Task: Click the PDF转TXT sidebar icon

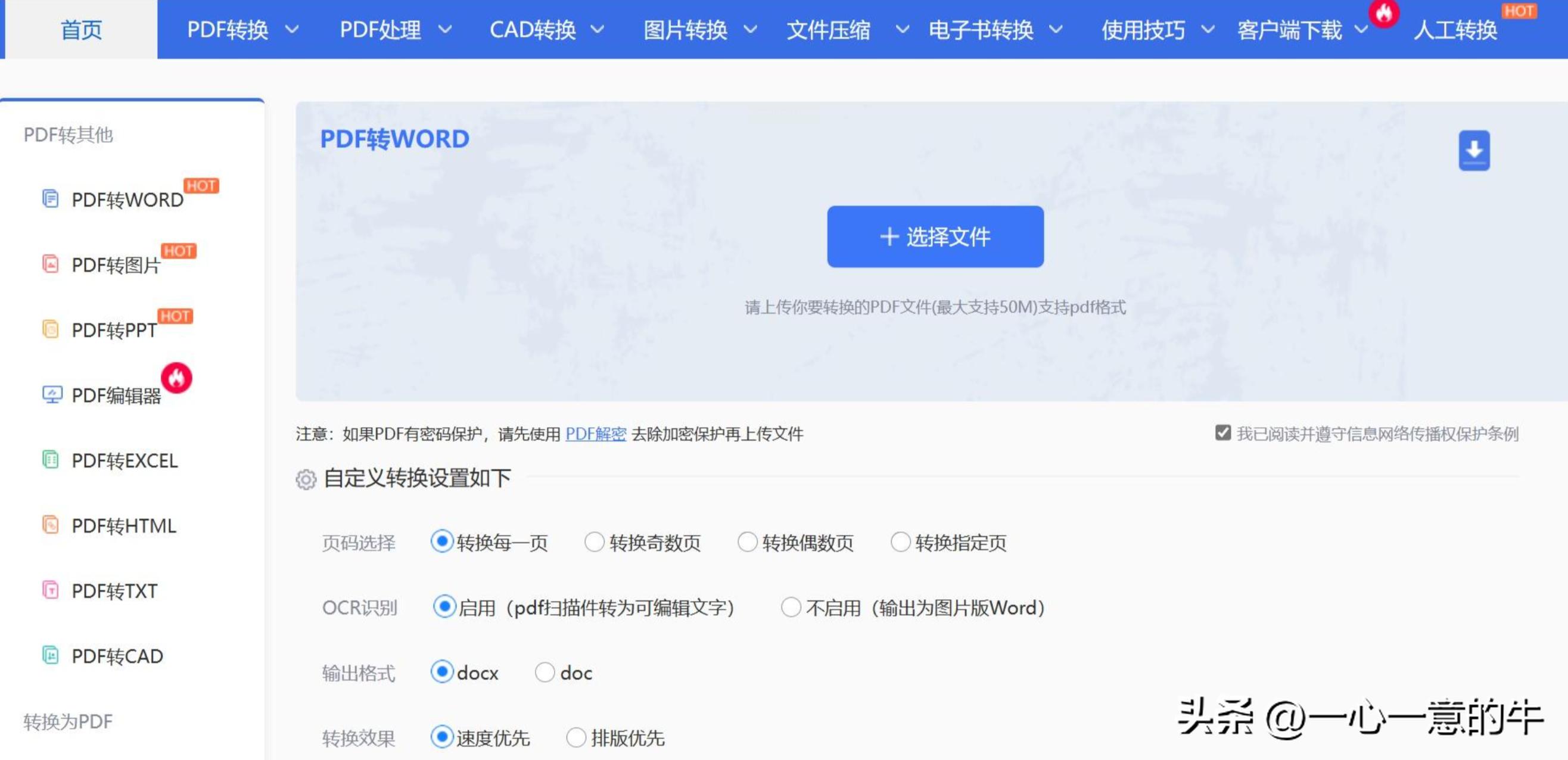Action: (52, 591)
